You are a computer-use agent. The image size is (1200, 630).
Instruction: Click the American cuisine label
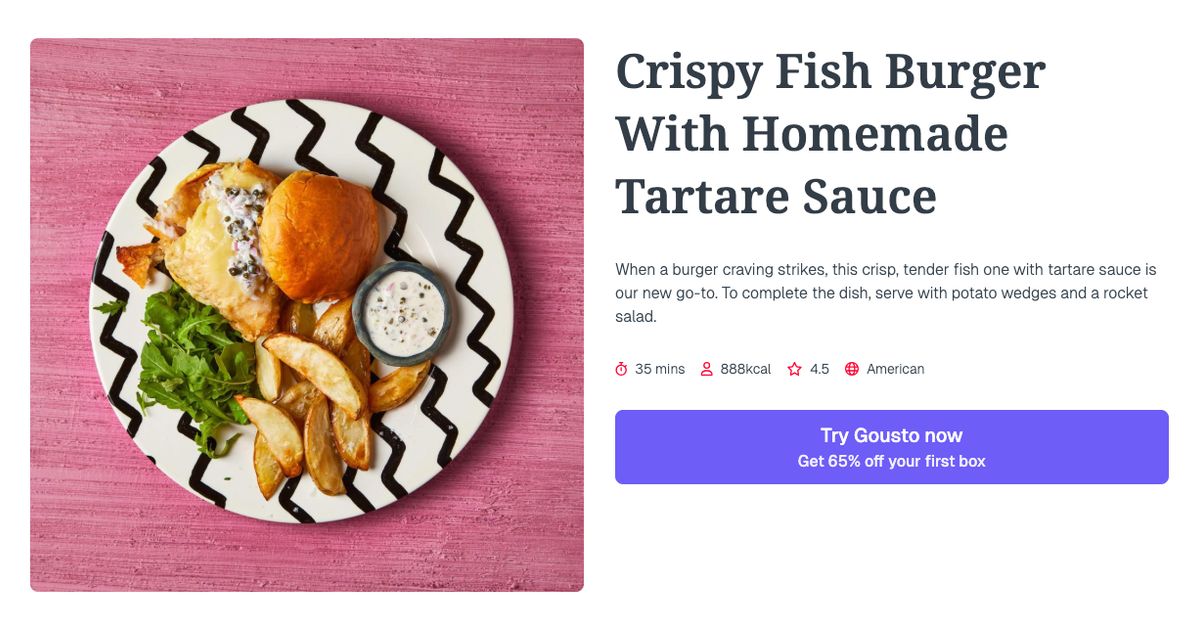click(x=896, y=369)
